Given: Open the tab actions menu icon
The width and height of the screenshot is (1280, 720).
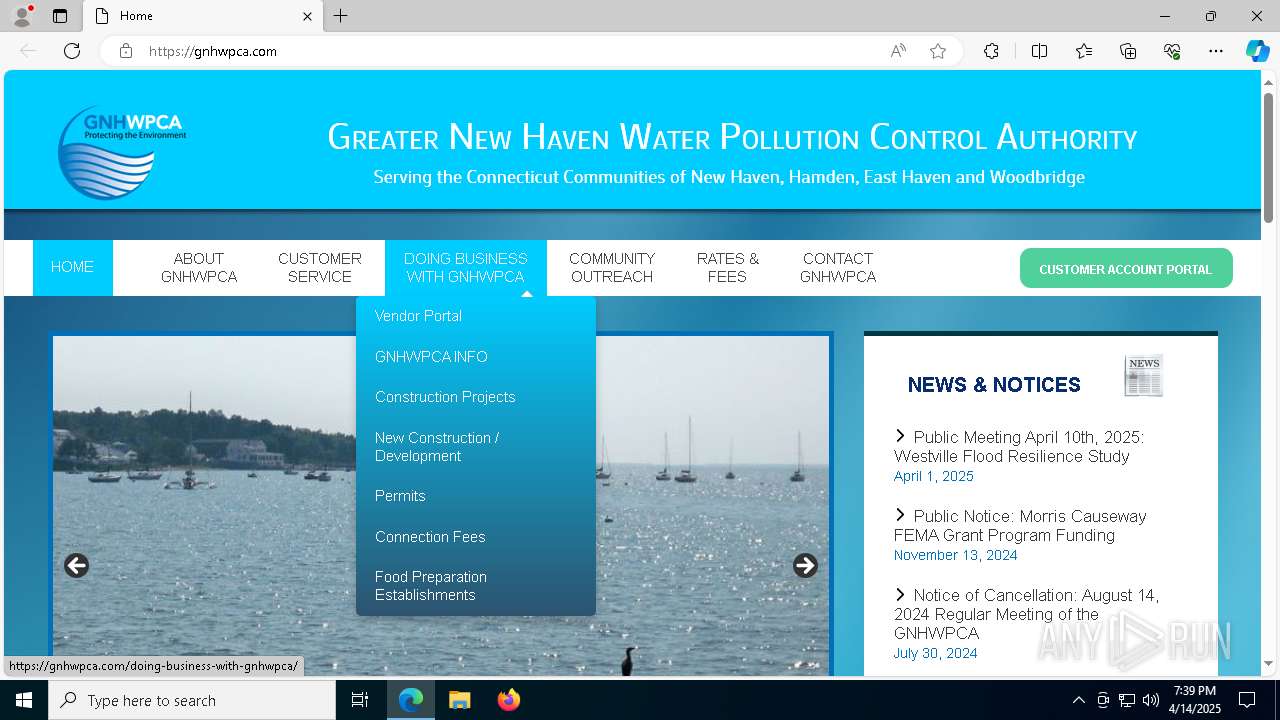Looking at the screenshot, I should (x=60, y=16).
